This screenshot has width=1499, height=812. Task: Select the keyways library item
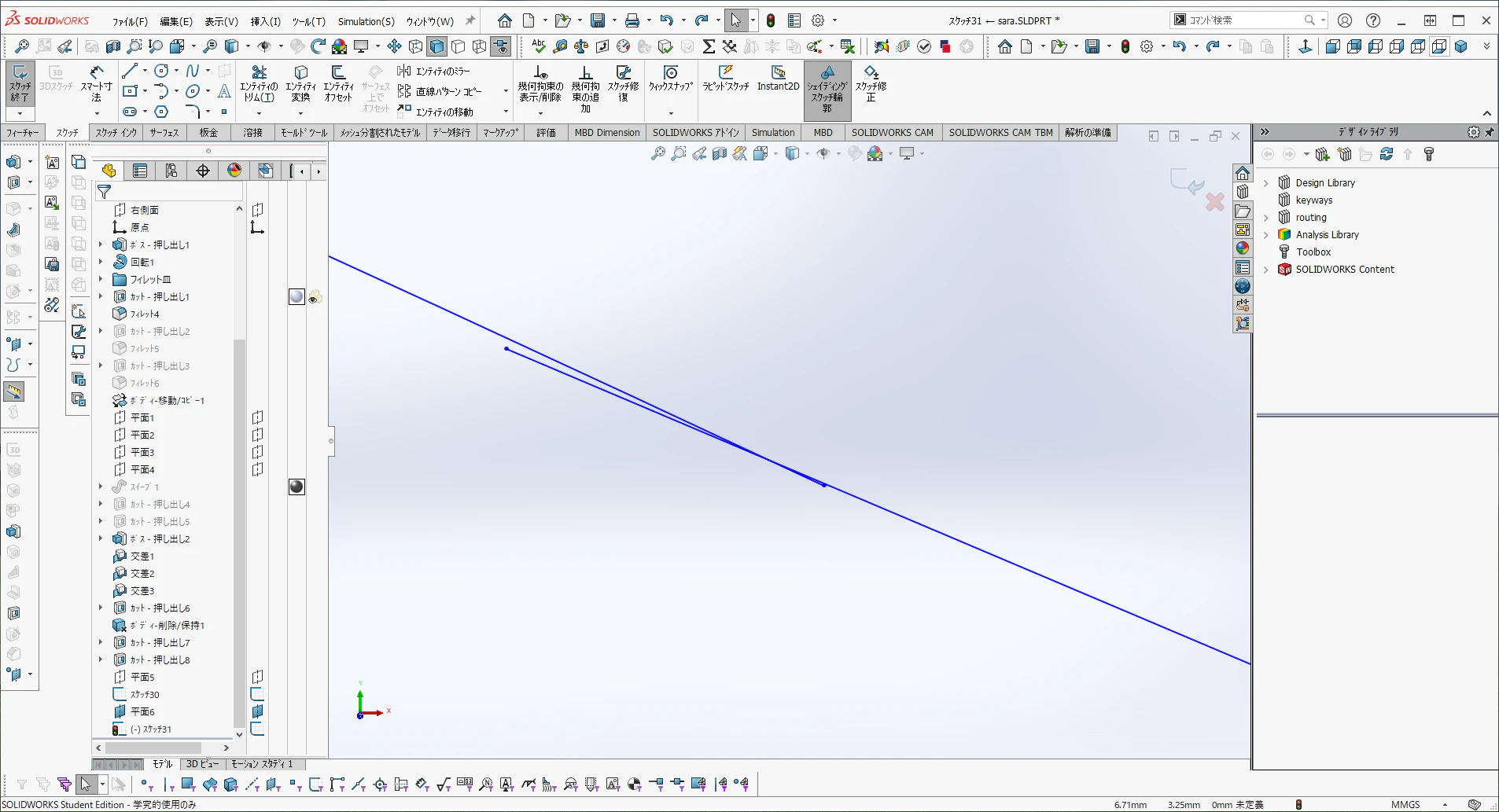click(1314, 200)
